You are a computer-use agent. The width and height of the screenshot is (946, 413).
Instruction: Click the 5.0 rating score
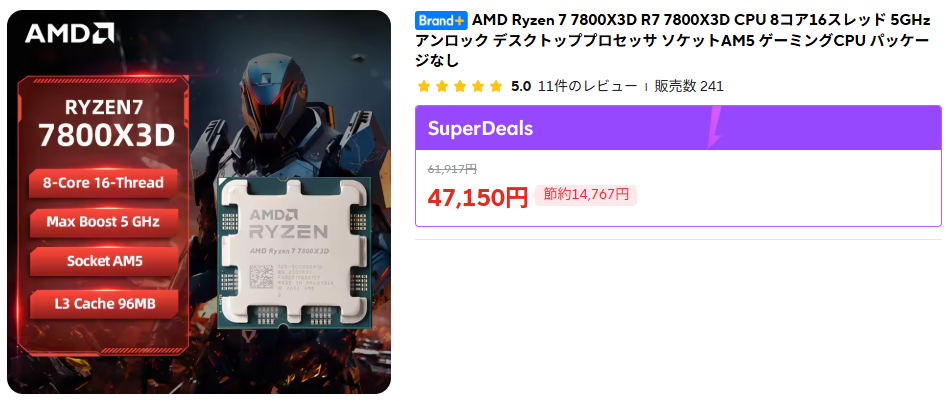point(521,86)
